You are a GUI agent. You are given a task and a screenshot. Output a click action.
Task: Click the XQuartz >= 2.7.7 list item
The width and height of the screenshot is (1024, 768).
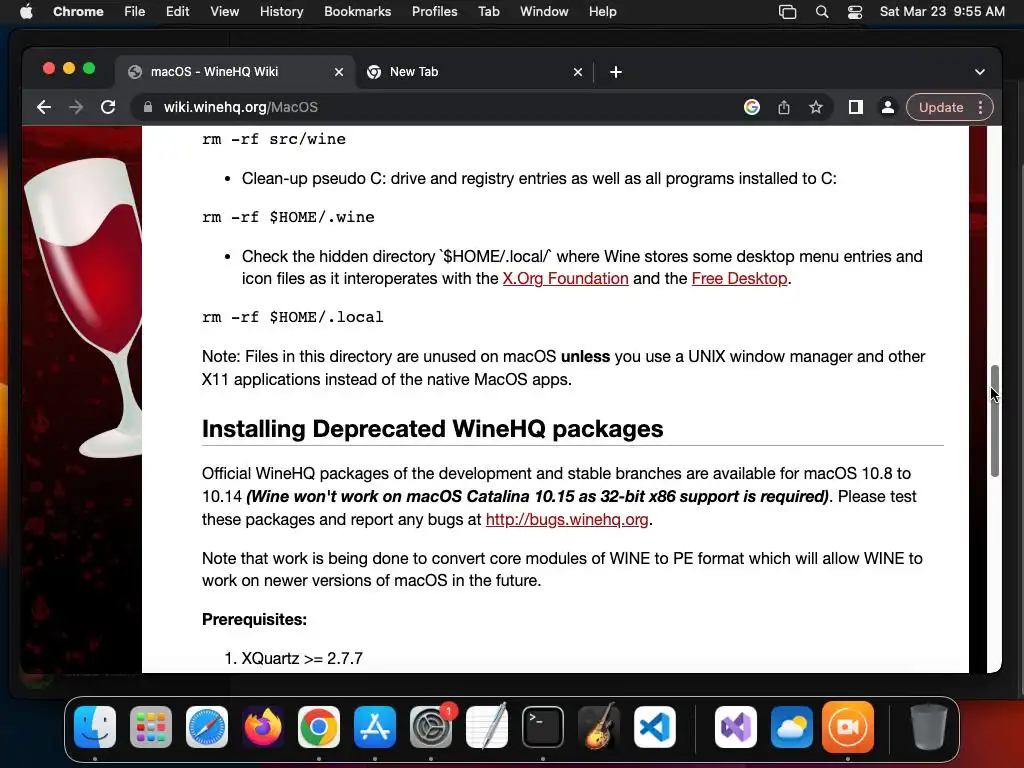coord(302,659)
